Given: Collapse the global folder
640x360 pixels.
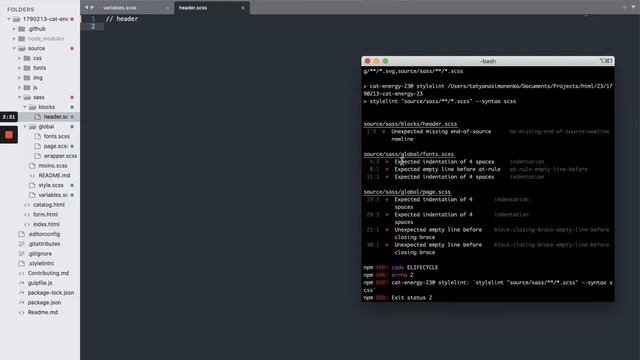Looking at the screenshot, I should click(25, 127).
